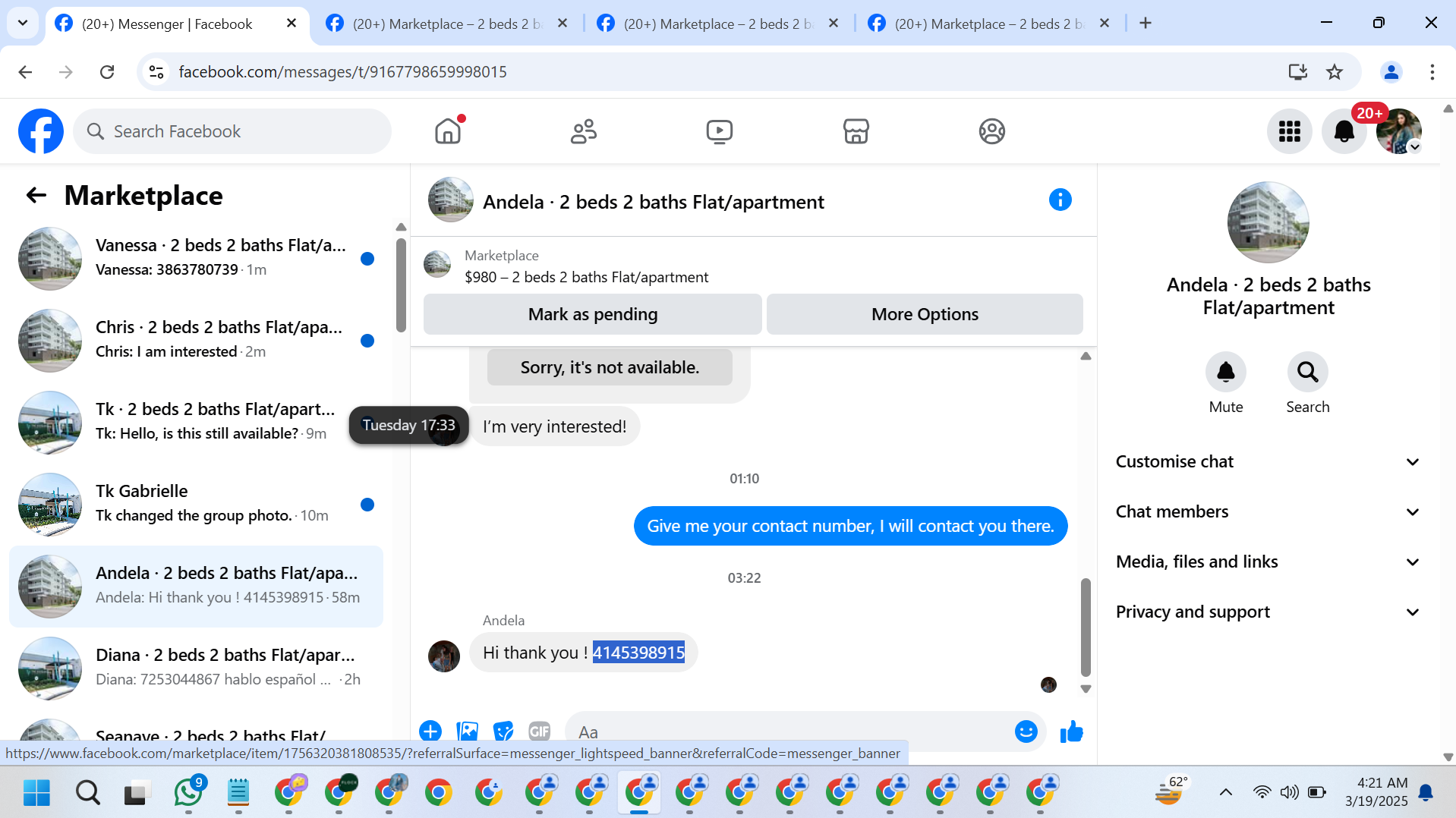
Task: Close the Messenger | Facebook tab
Action: point(292,24)
